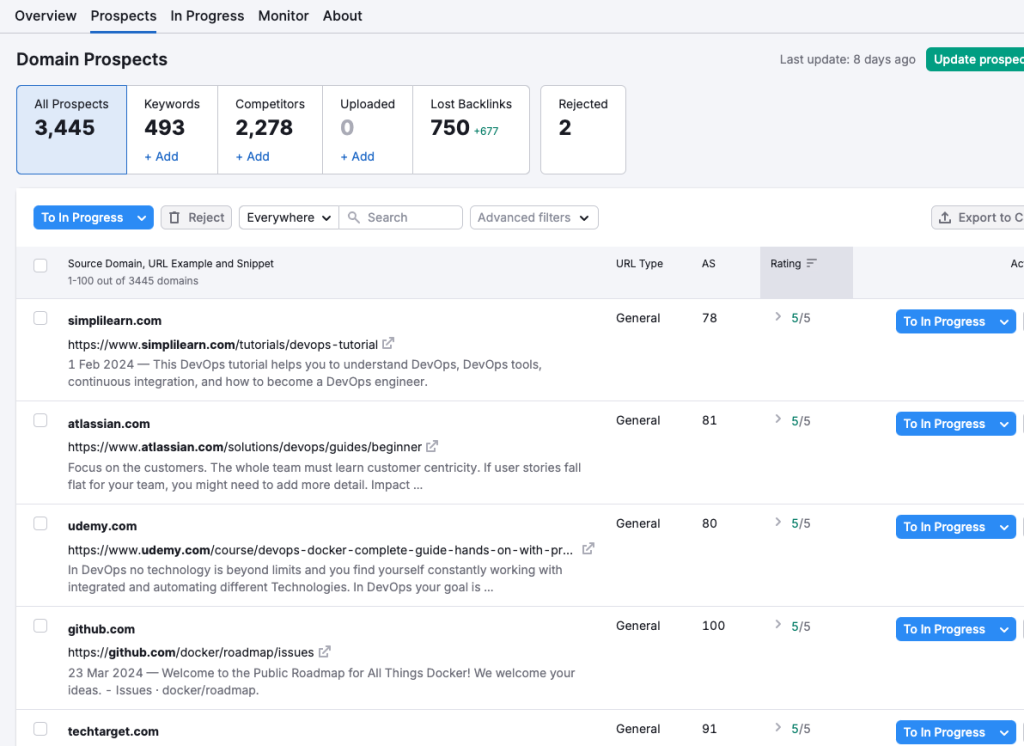Check the select-all checkbox in table header
The height and width of the screenshot is (746, 1024).
coord(40,265)
